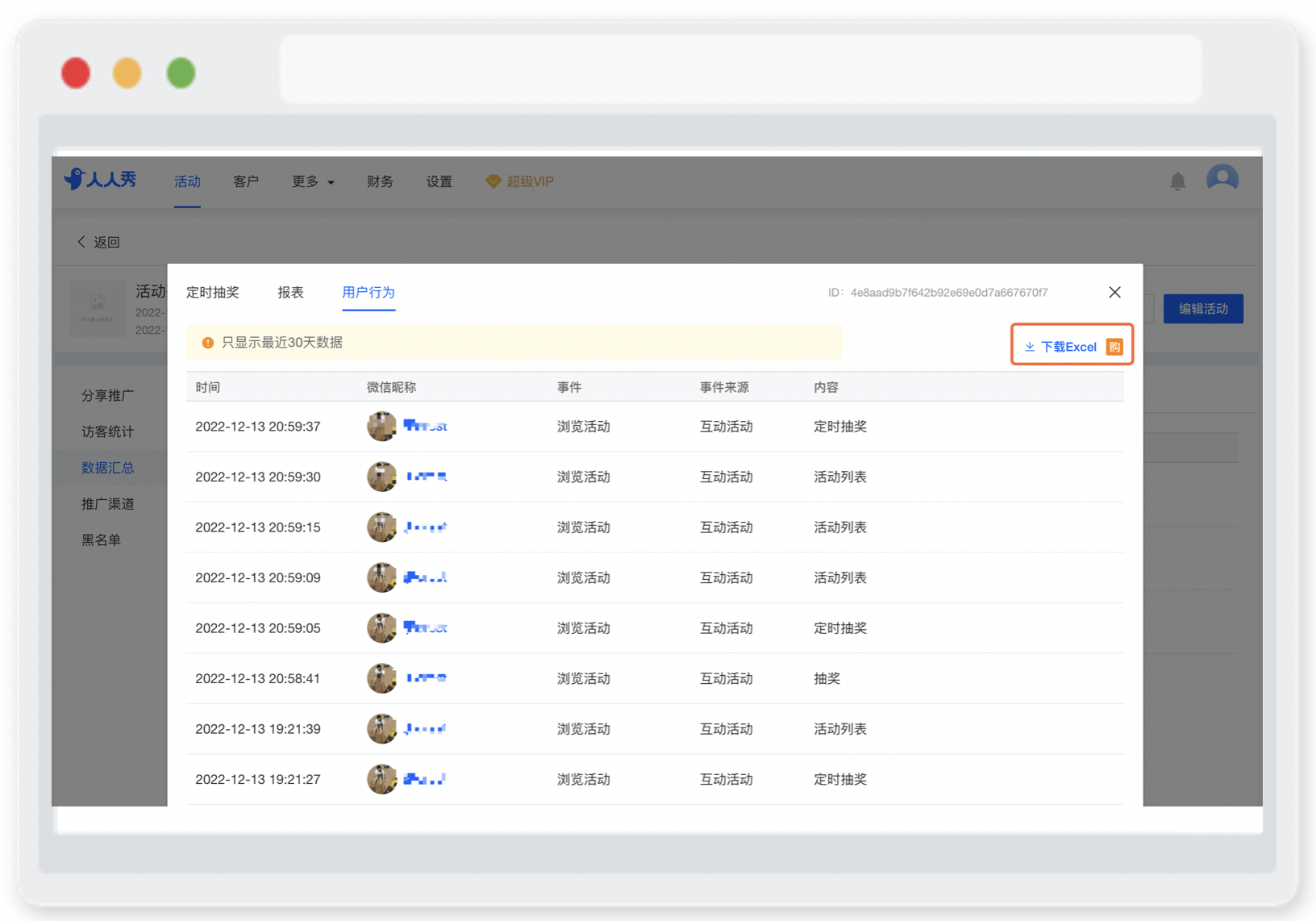Click 定时抽奖 content in the 20:59:05 row
1316x921 pixels.
(840, 628)
